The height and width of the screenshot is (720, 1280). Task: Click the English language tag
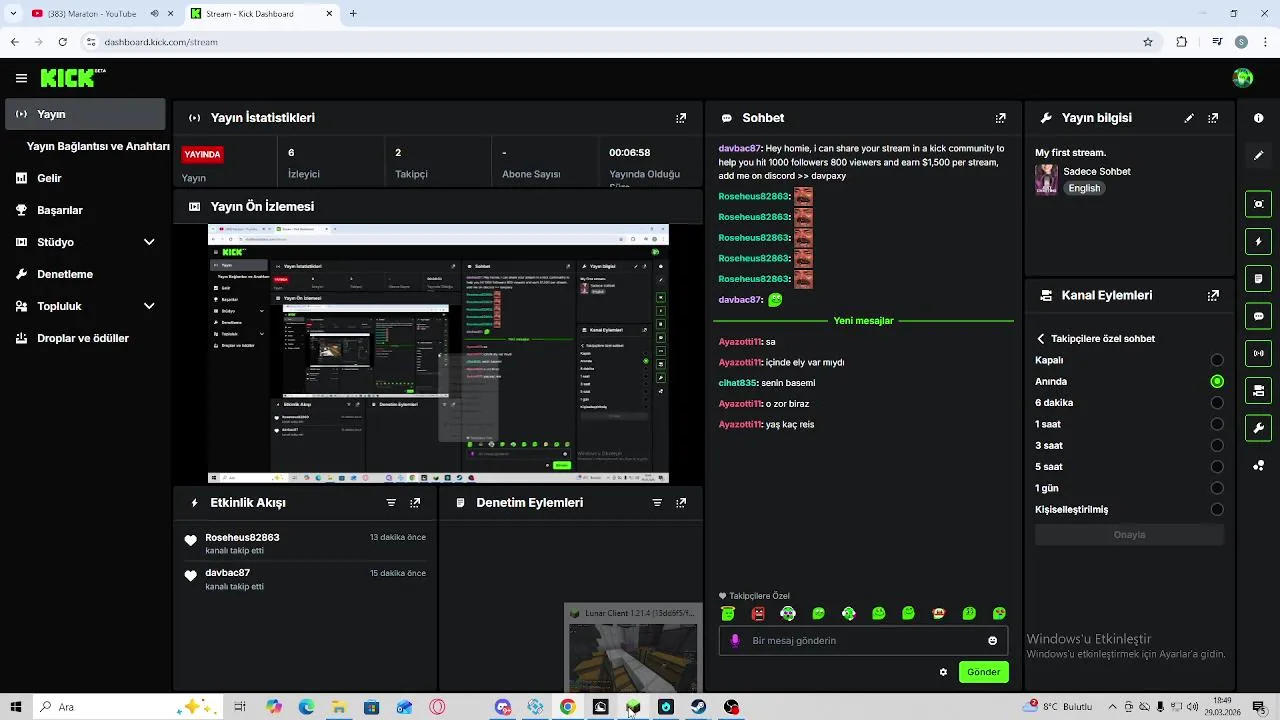coord(1084,188)
